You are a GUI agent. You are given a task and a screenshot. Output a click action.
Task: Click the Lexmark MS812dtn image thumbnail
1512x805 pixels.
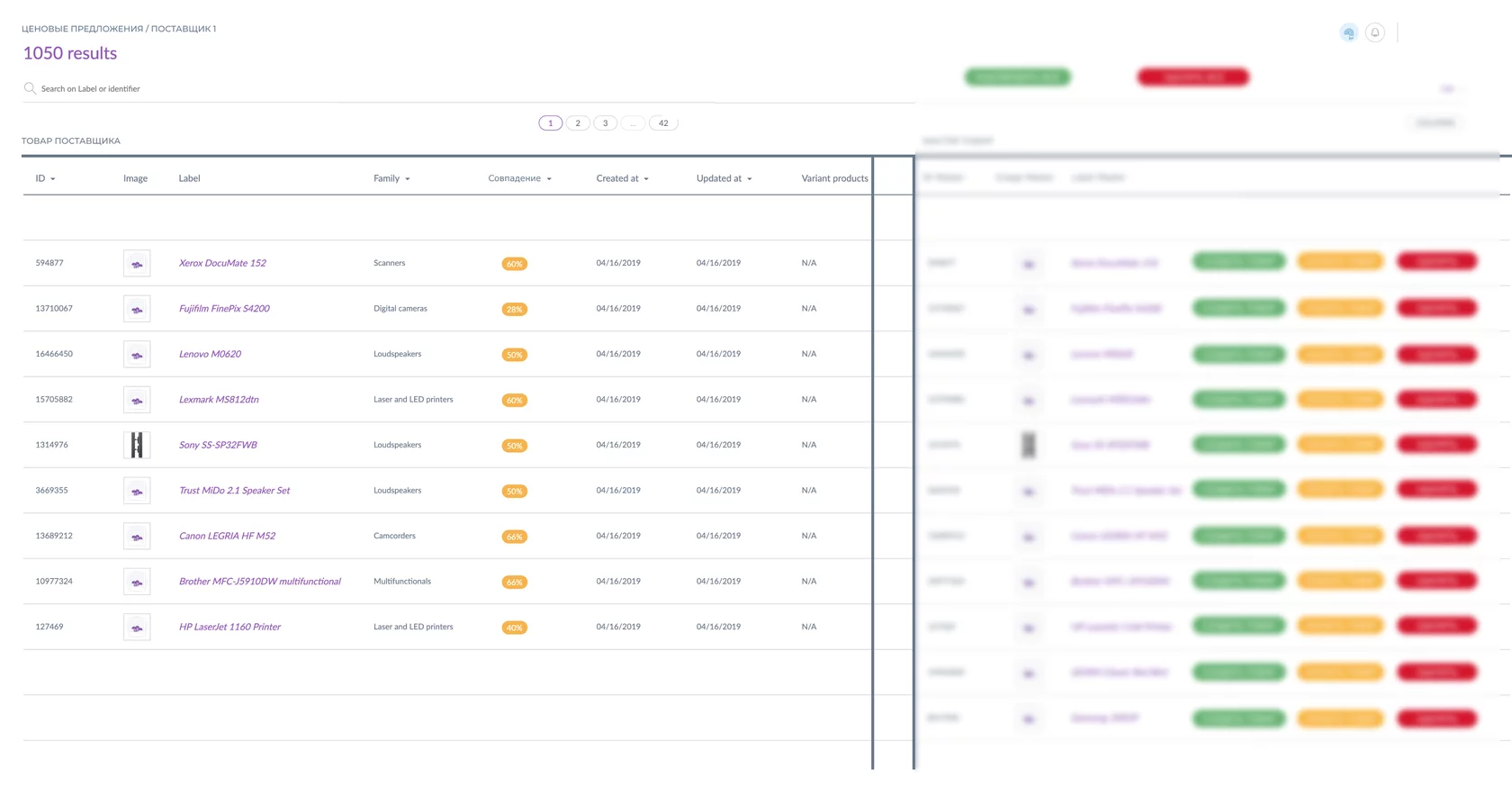(x=137, y=400)
